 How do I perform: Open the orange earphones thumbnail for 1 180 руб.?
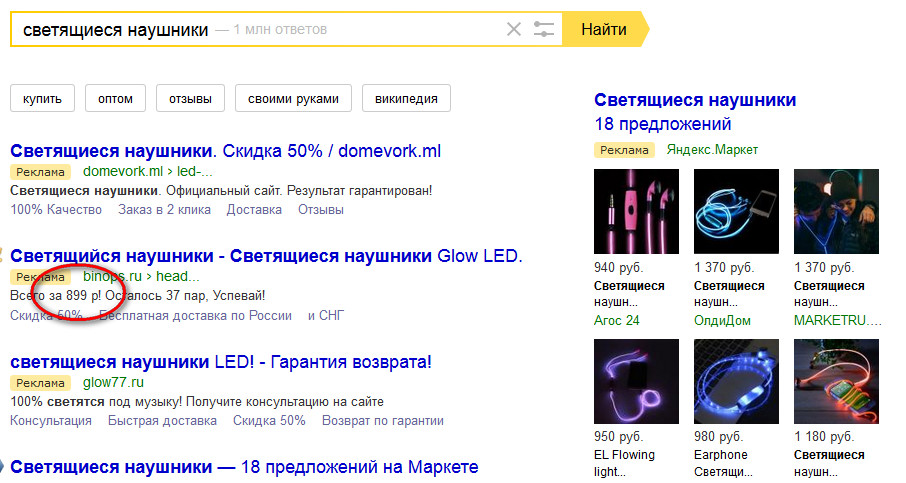pyautogui.click(x=836, y=381)
